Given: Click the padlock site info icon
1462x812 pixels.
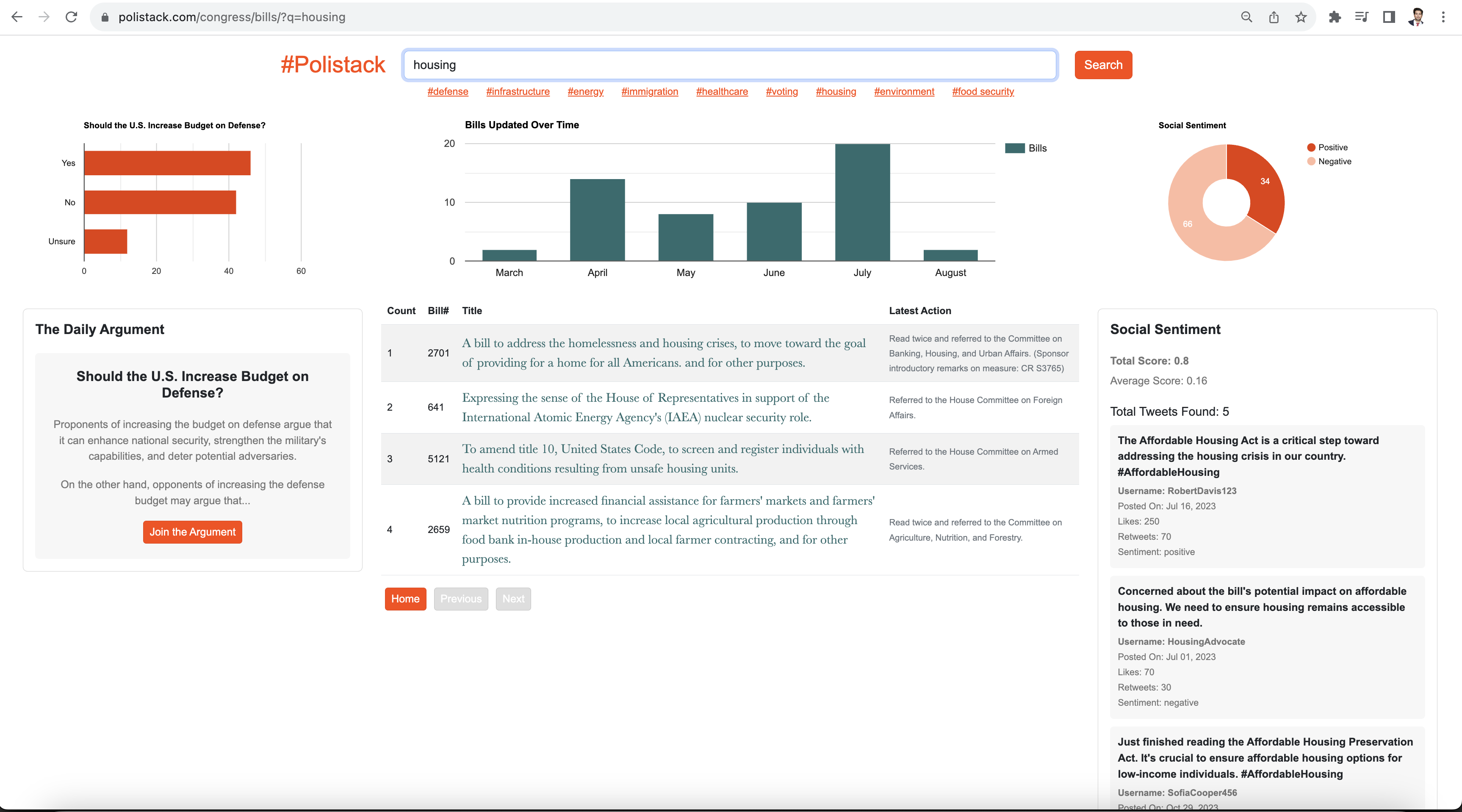Looking at the screenshot, I should click(105, 17).
